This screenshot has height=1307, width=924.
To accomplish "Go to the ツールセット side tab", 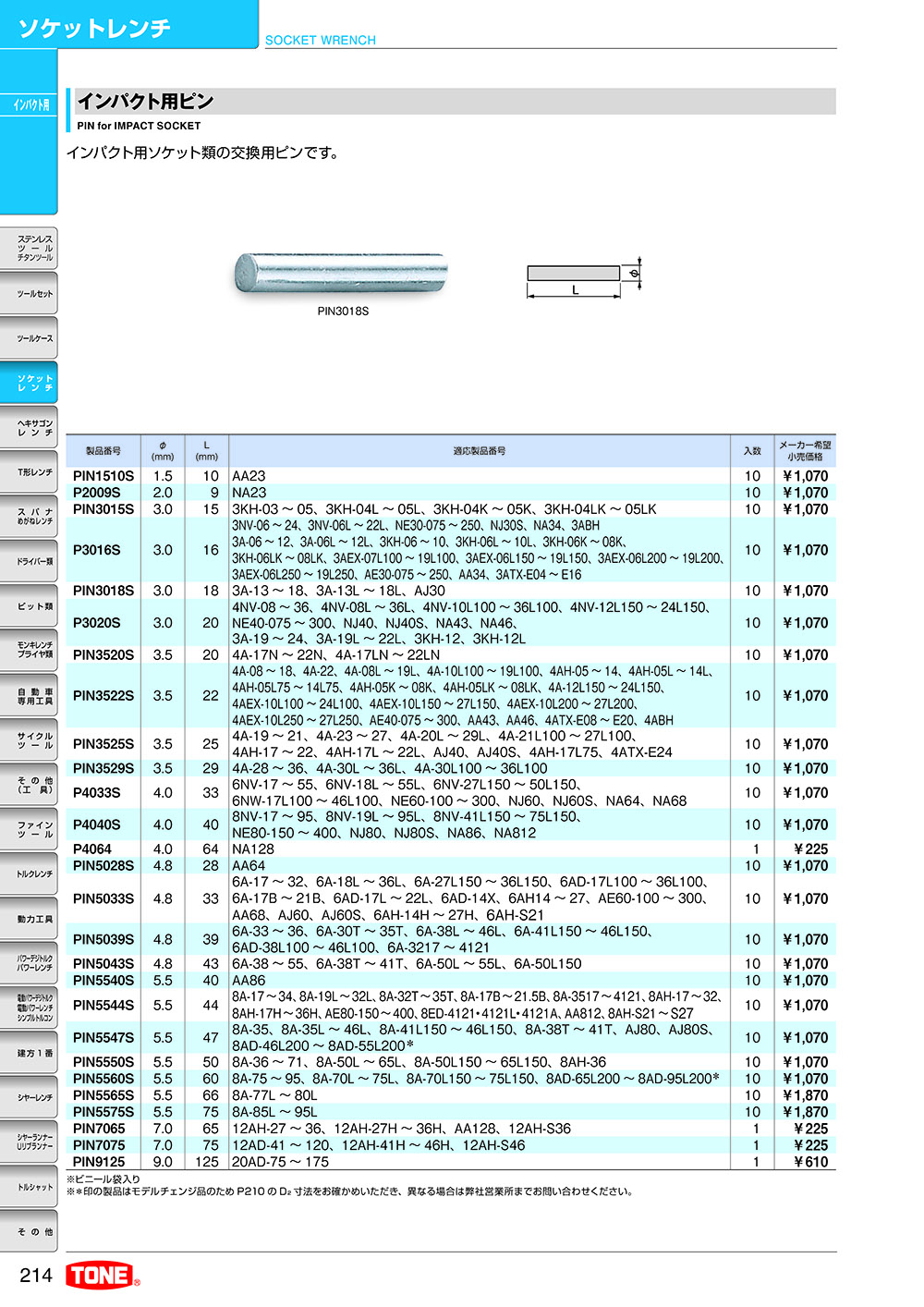I will (x=30, y=294).
